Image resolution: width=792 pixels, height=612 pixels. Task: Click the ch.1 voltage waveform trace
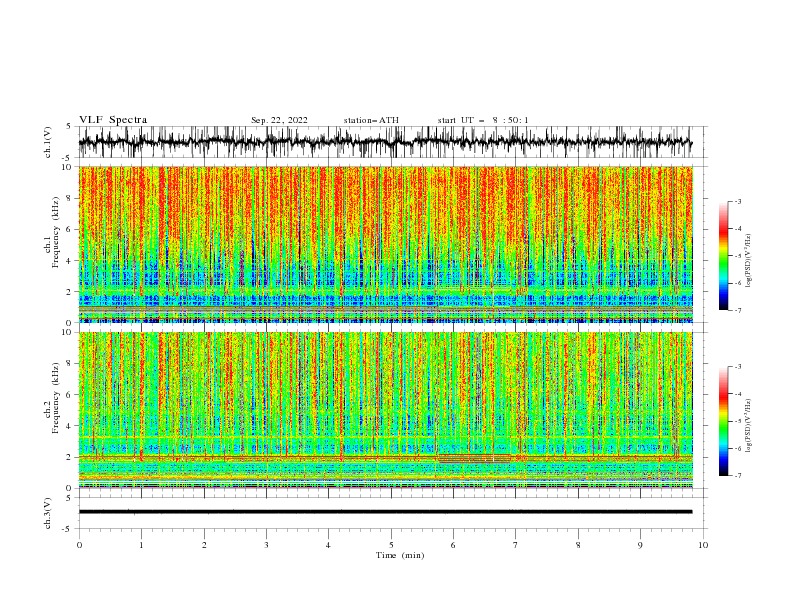[386, 142]
